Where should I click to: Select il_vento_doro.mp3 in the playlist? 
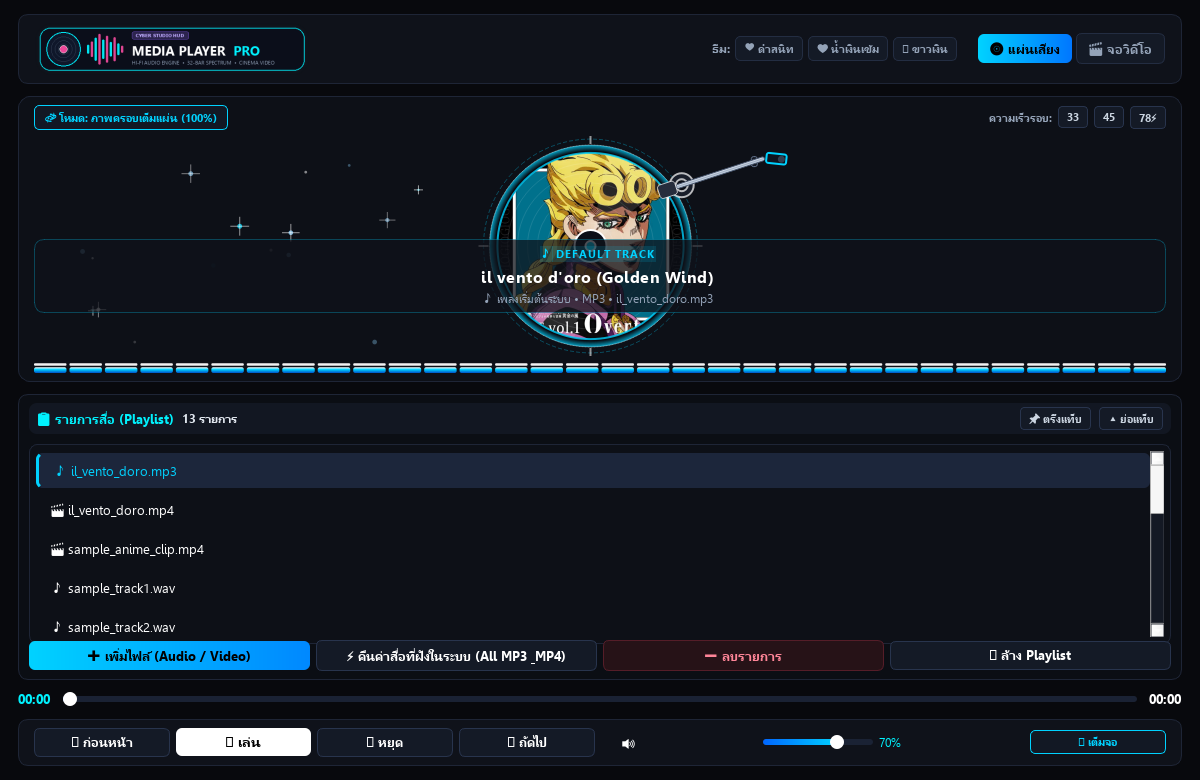point(593,471)
